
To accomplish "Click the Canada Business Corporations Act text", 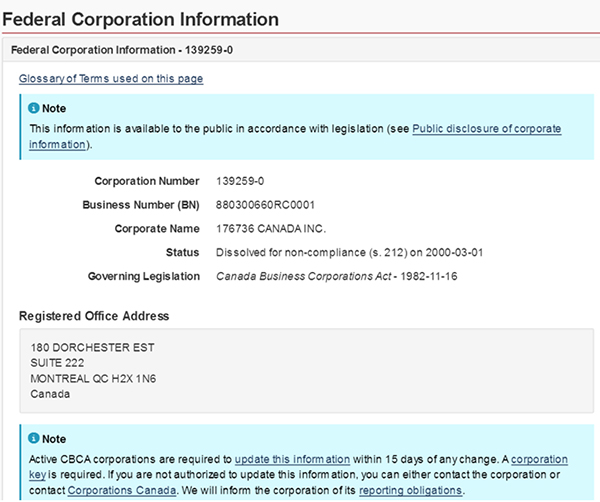I will [x=296, y=276].
